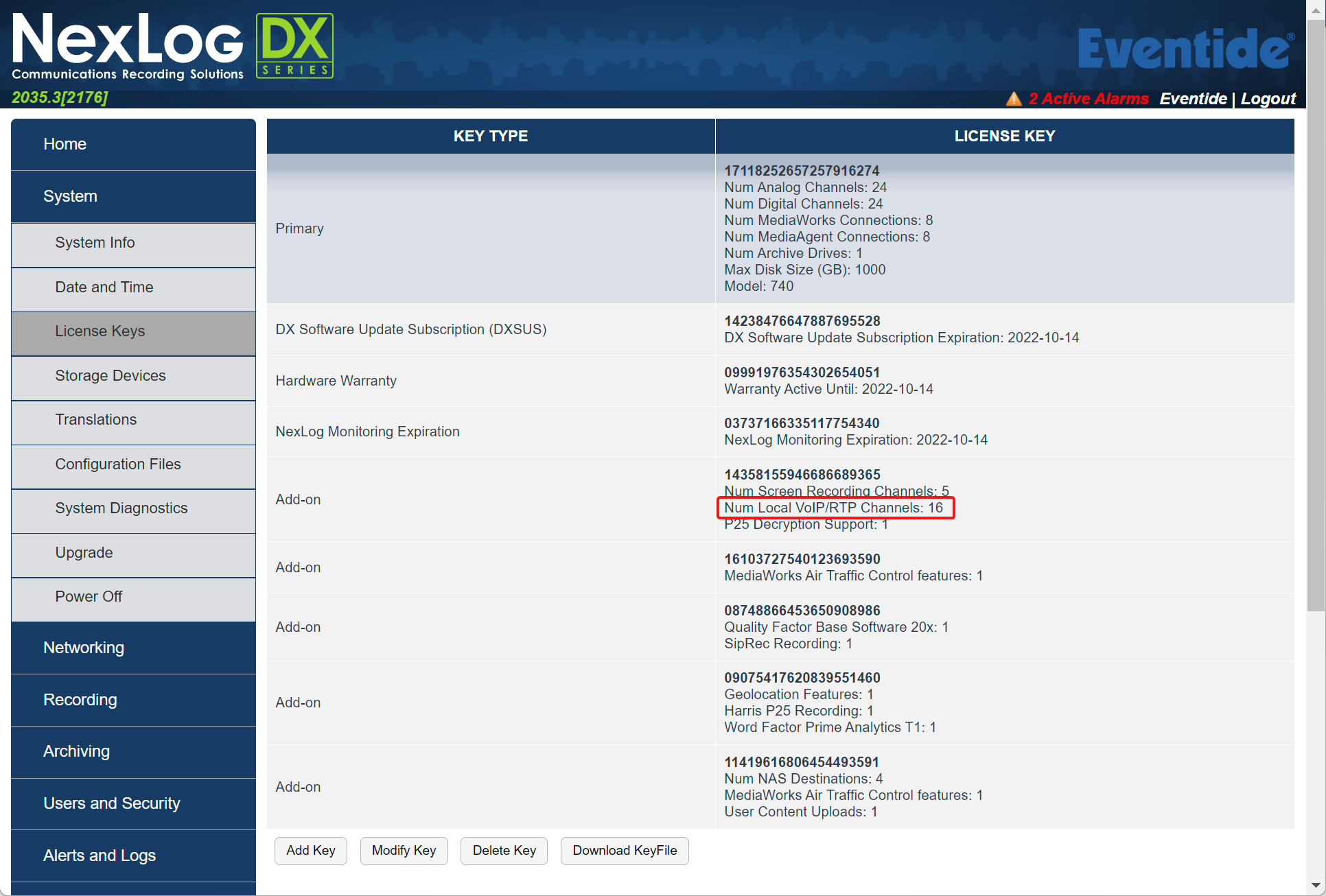Select the Date and Time sidebar entry

click(x=104, y=287)
